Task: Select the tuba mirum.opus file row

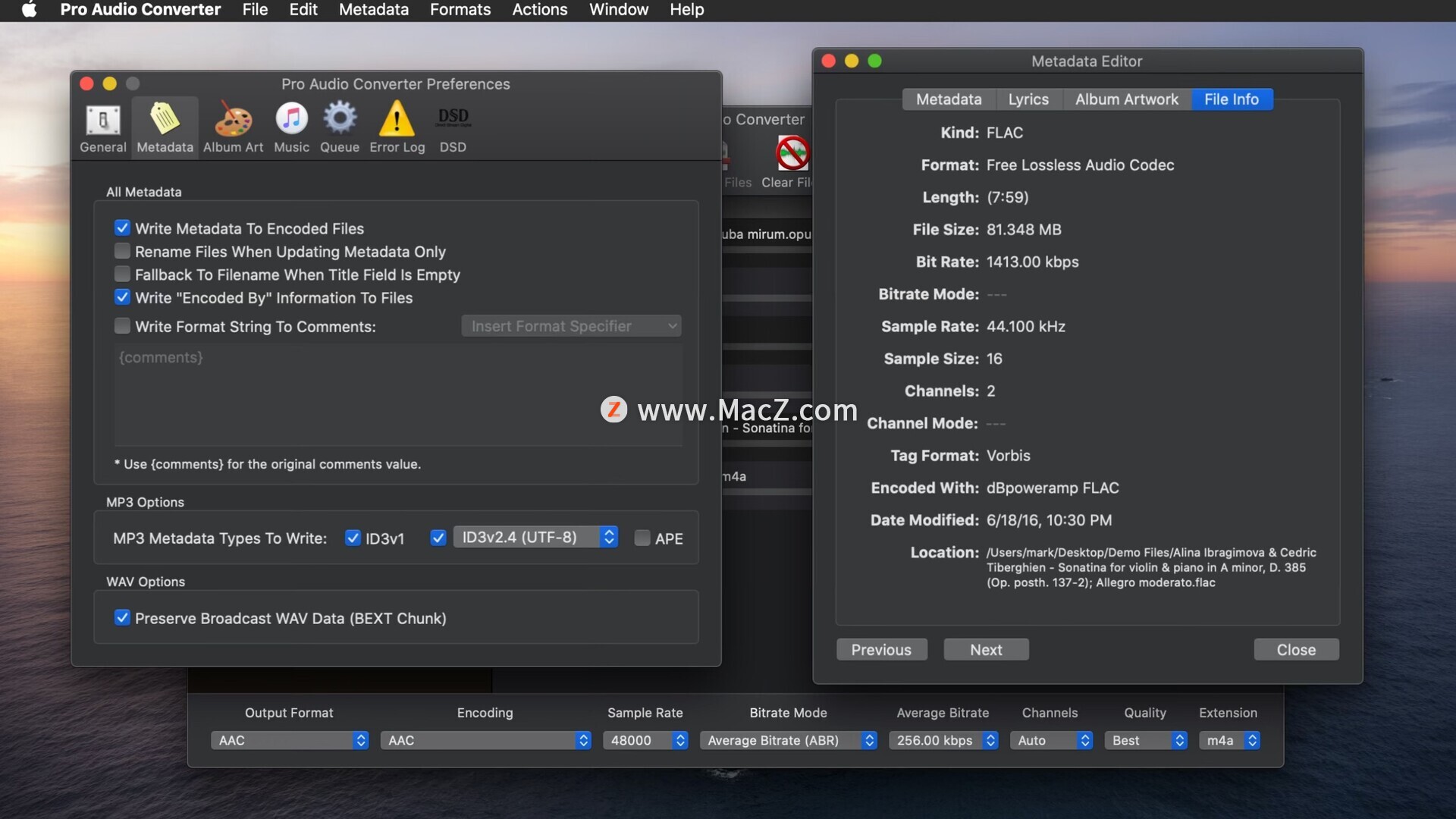Action: (767, 234)
